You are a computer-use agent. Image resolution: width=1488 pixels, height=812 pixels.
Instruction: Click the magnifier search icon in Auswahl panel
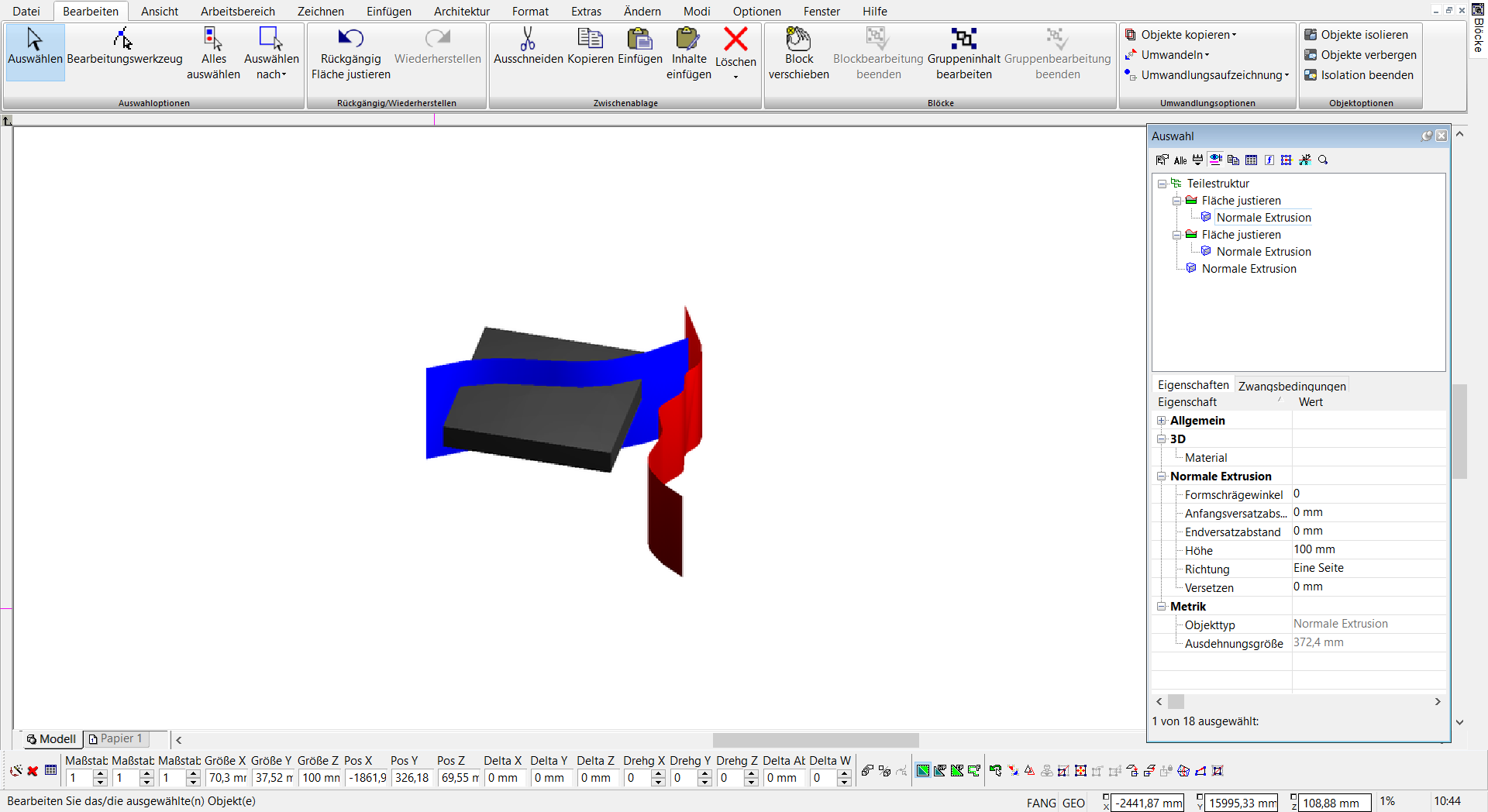[x=1323, y=160]
